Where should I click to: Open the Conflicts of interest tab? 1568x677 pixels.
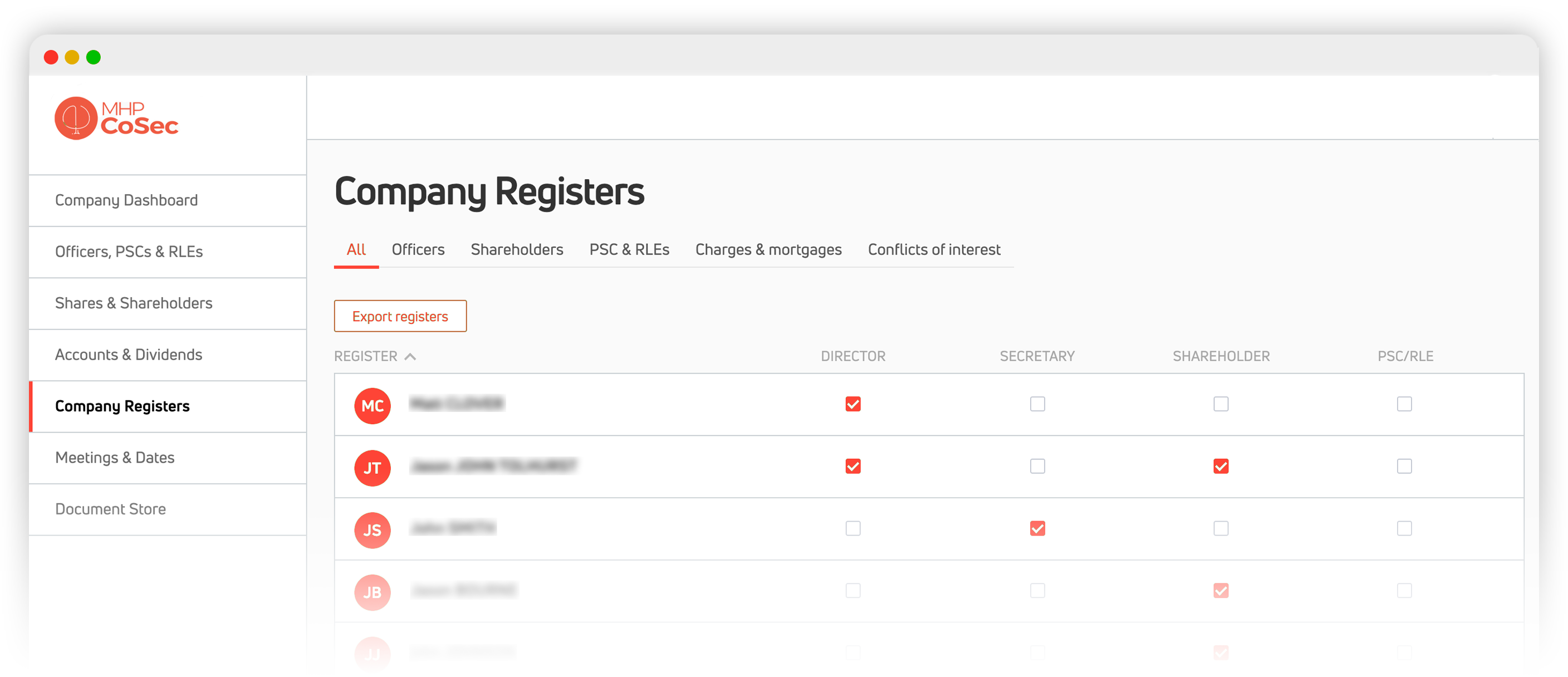tap(934, 249)
